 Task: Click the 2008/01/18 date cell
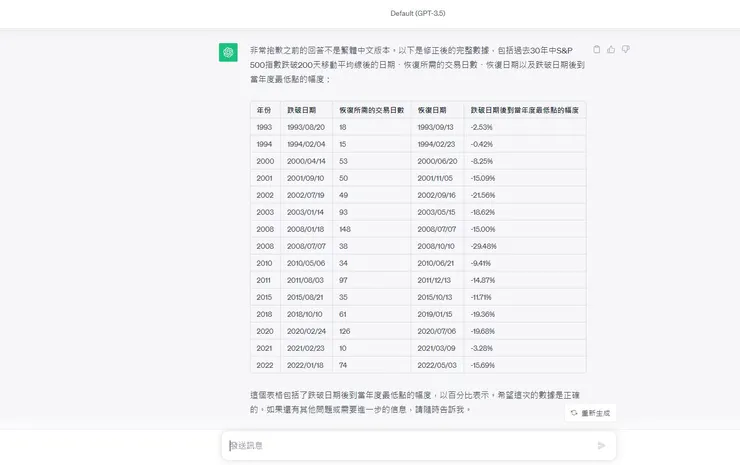pyautogui.click(x=307, y=229)
